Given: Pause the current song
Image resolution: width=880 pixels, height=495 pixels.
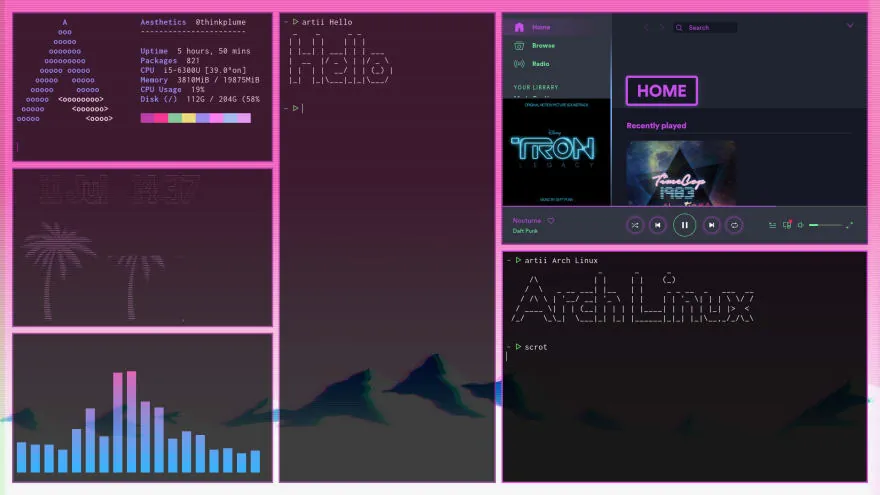Looking at the screenshot, I should [x=685, y=225].
